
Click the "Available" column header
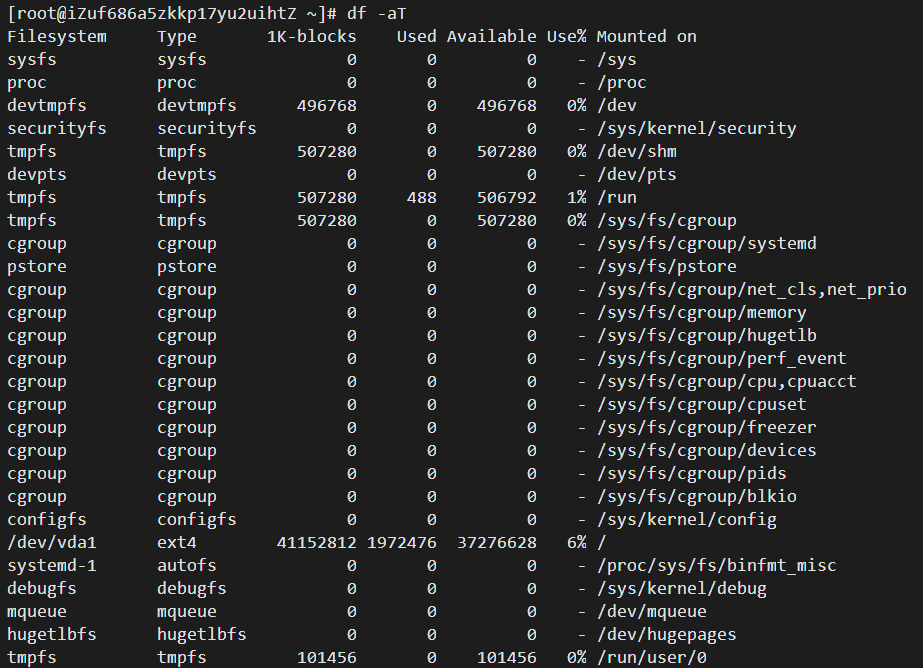click(x=491, y=36)
